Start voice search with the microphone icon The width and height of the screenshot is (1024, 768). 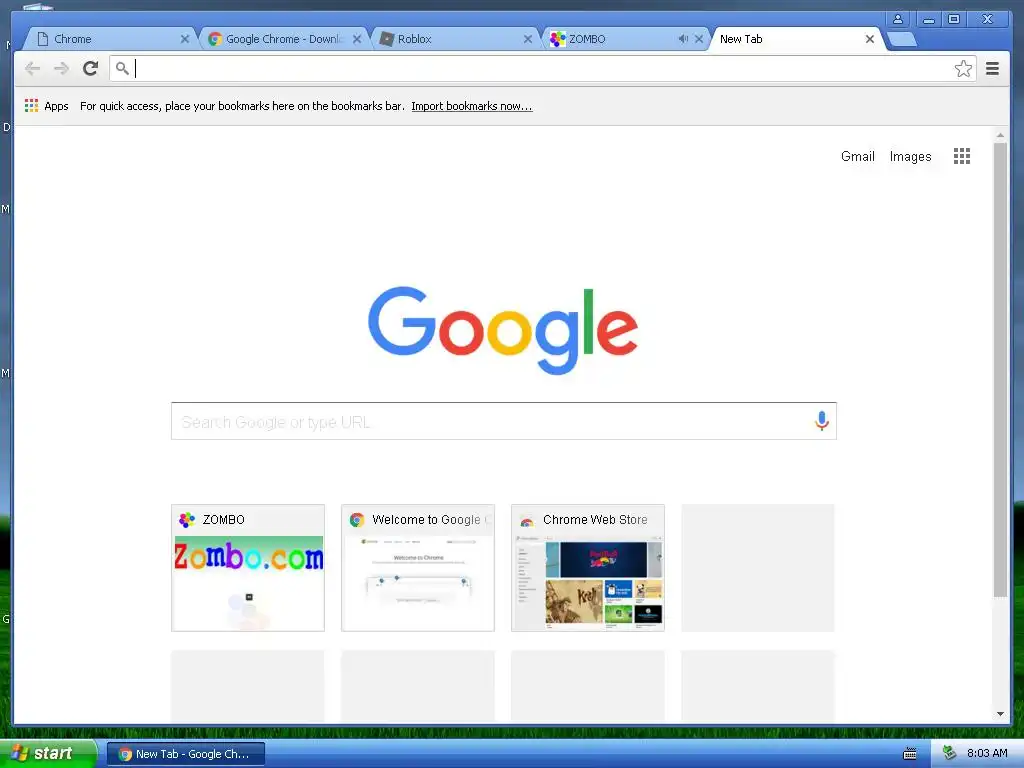tap(822, 421)
